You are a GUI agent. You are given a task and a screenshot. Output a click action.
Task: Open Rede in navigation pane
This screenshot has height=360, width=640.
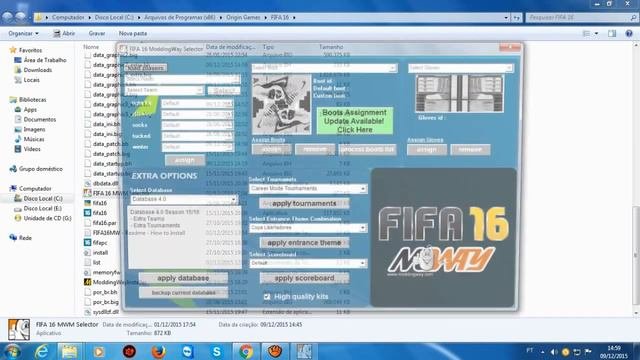(x=25, y=238)
